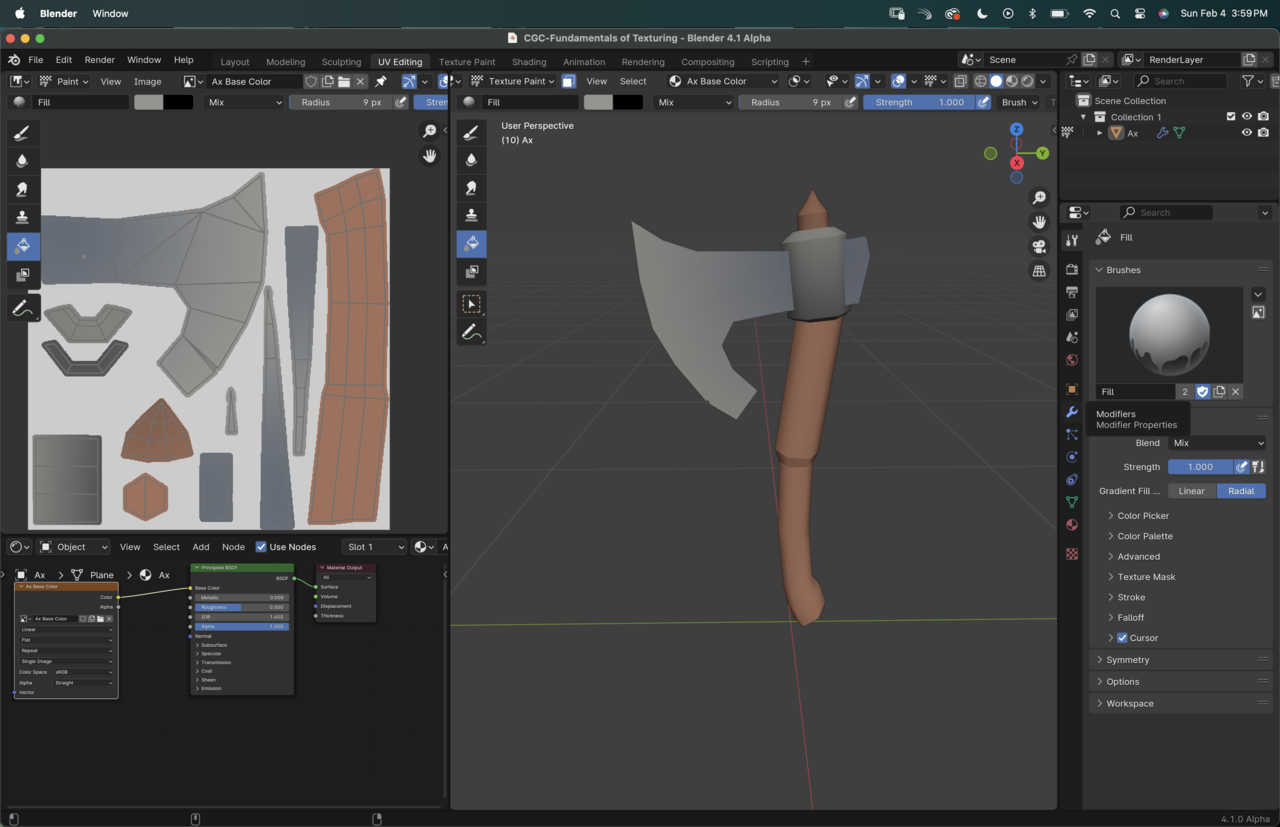The width and height of the screenshot is (1280, 827).
Task: Expand the Color Picker panel
Action: tap(1143, 516)
